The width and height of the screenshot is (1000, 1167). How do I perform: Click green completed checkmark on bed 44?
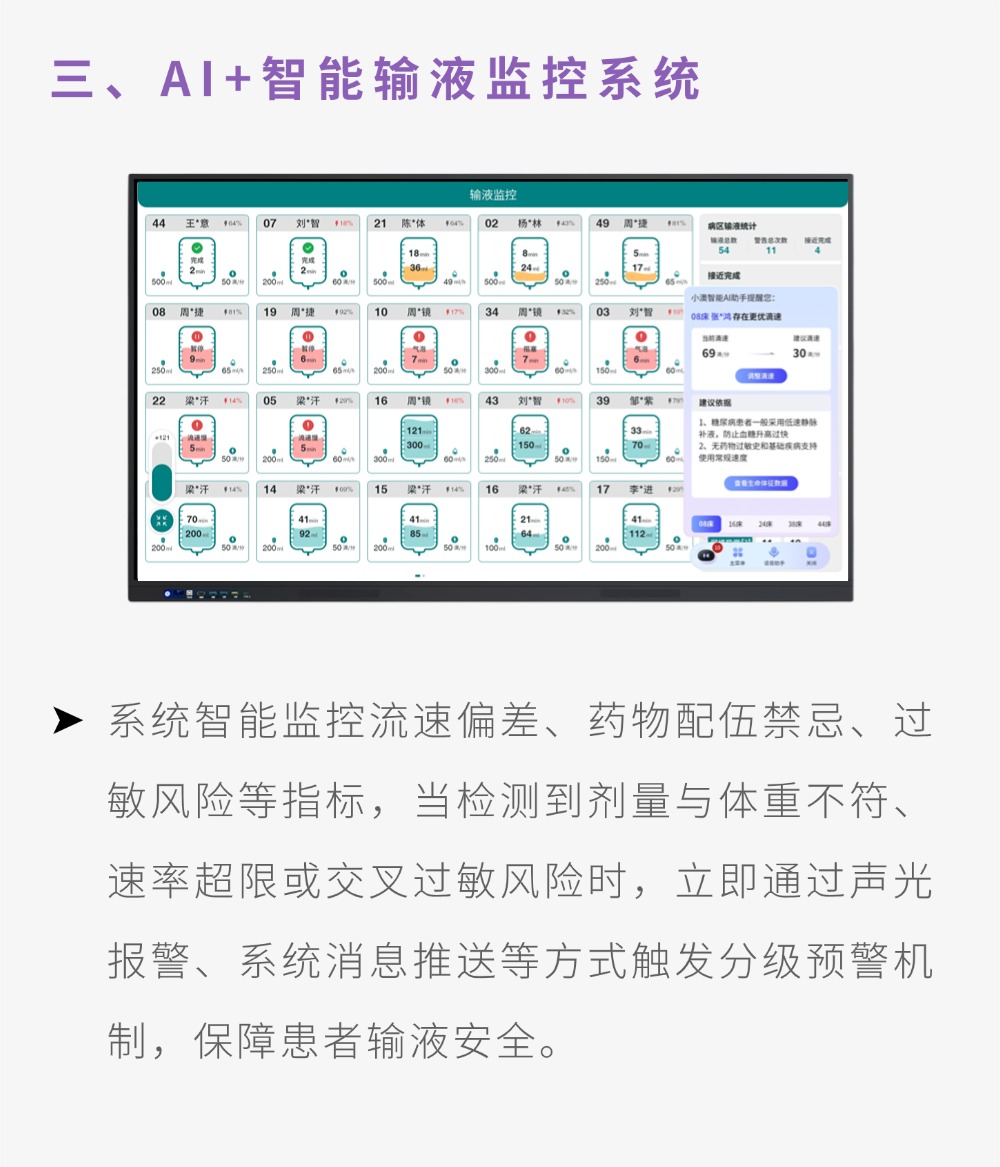click(x=197, y=247)
